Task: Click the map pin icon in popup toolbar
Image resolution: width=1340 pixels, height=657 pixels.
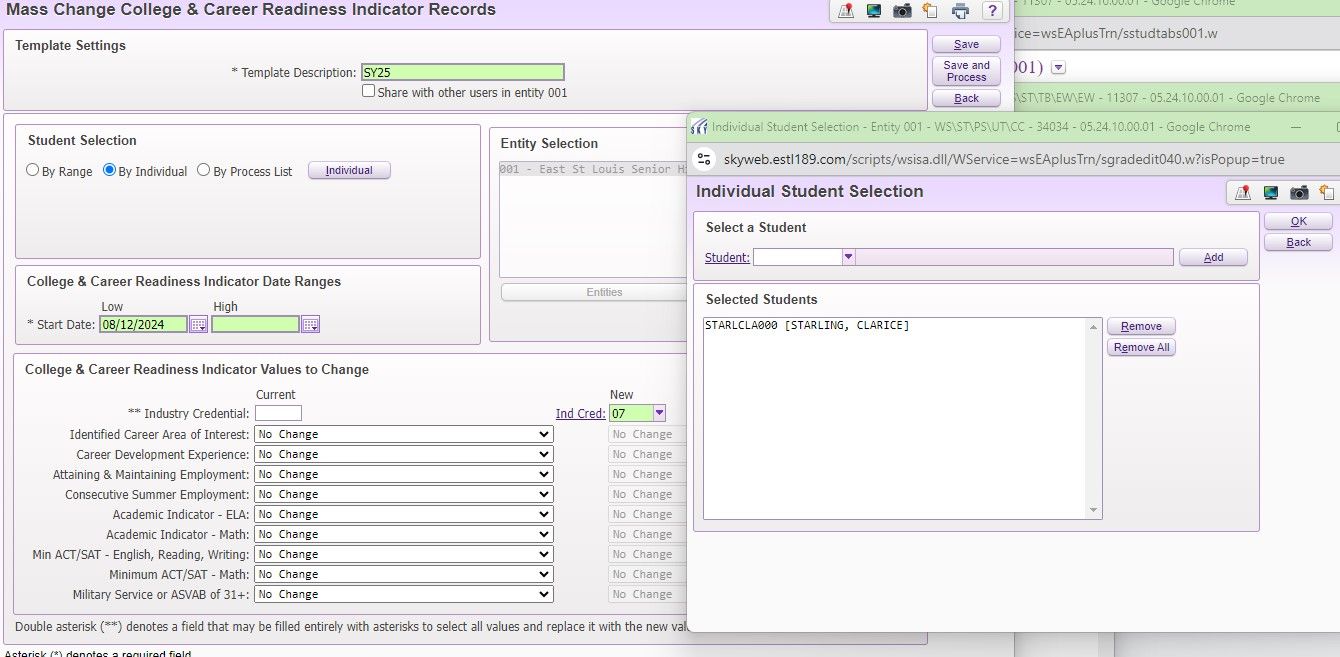Action: (1243, 193)
